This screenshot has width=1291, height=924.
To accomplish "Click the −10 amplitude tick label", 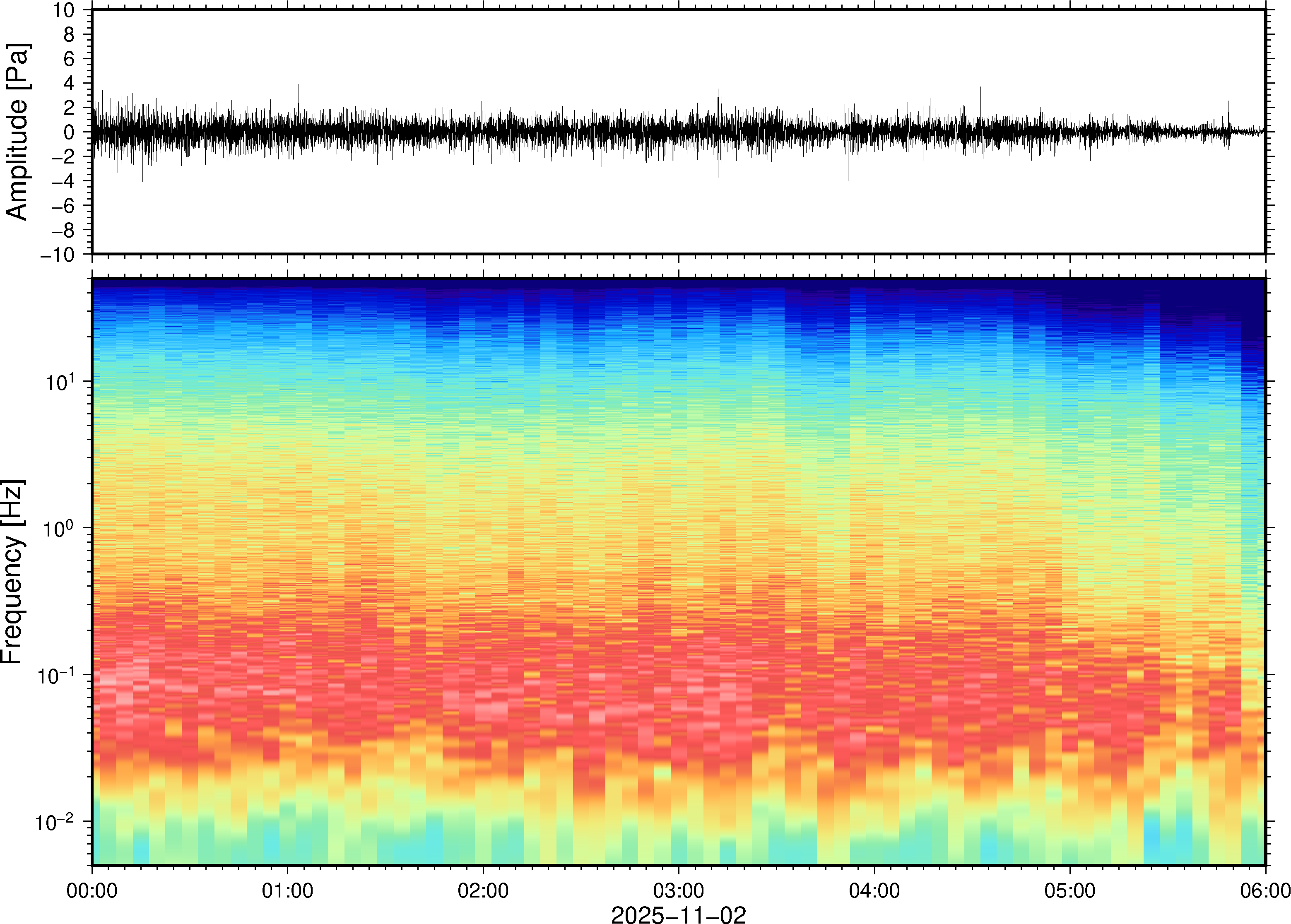I will point(58,255).
